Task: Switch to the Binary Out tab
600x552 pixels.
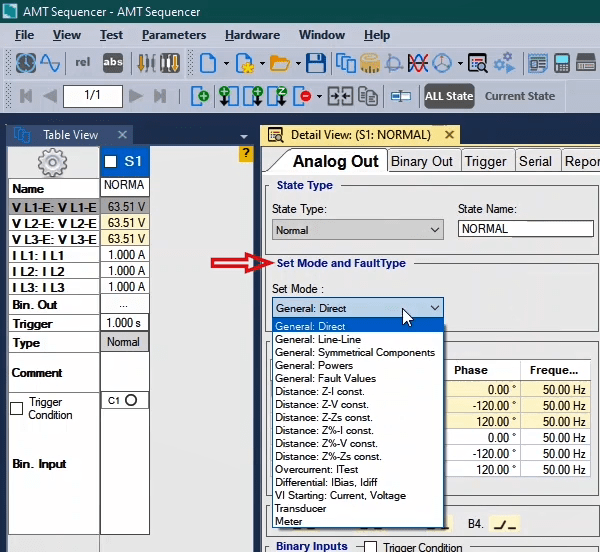Action: point(421,161)
